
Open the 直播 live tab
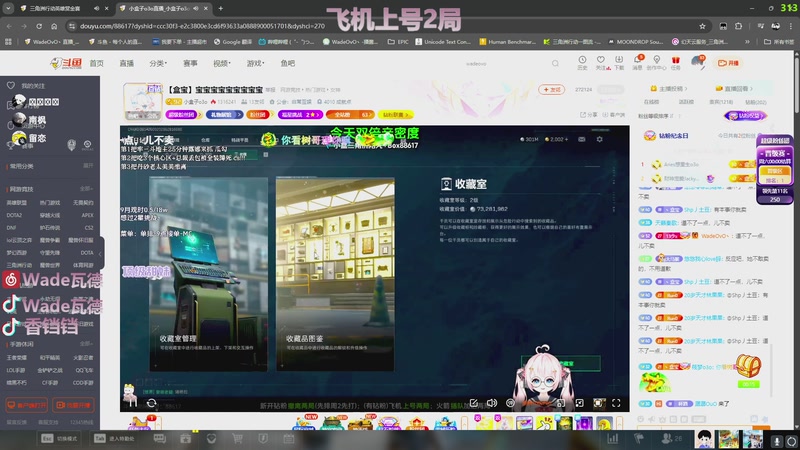click(127, 63)
